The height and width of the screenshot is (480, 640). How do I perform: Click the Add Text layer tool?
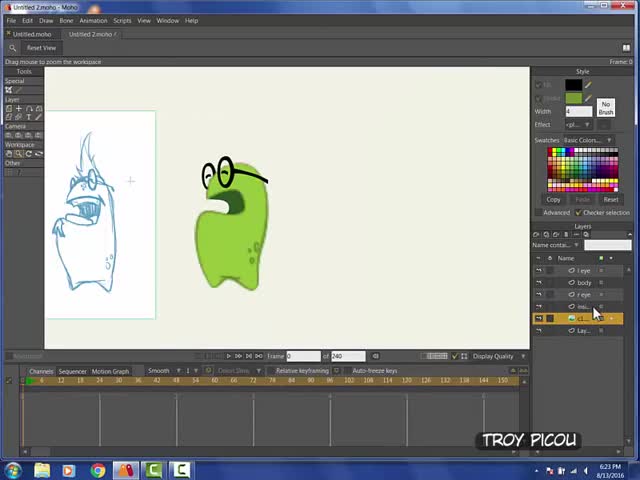click(28, 117)
